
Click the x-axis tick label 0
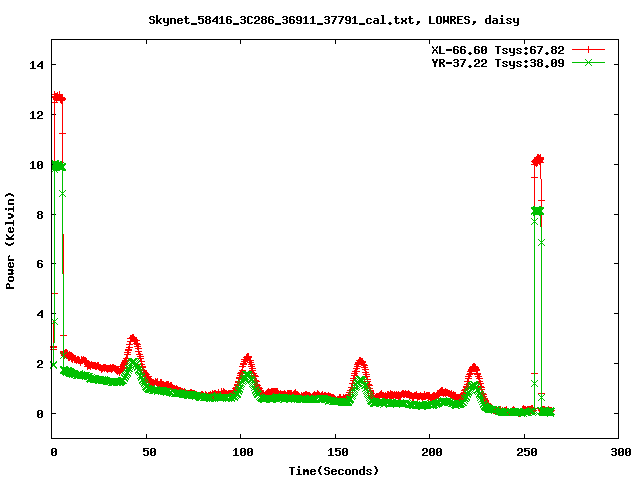[x=54, y=452]
